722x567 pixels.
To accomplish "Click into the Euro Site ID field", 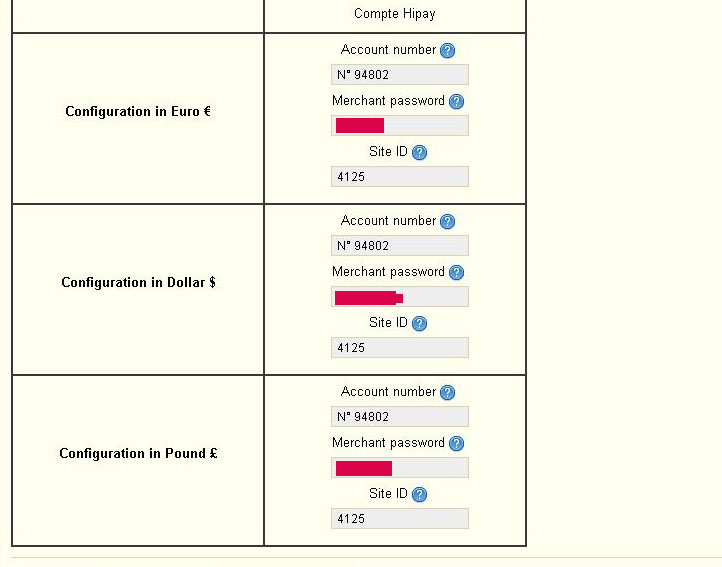I will pyautogui.click(x=400, y=176).
